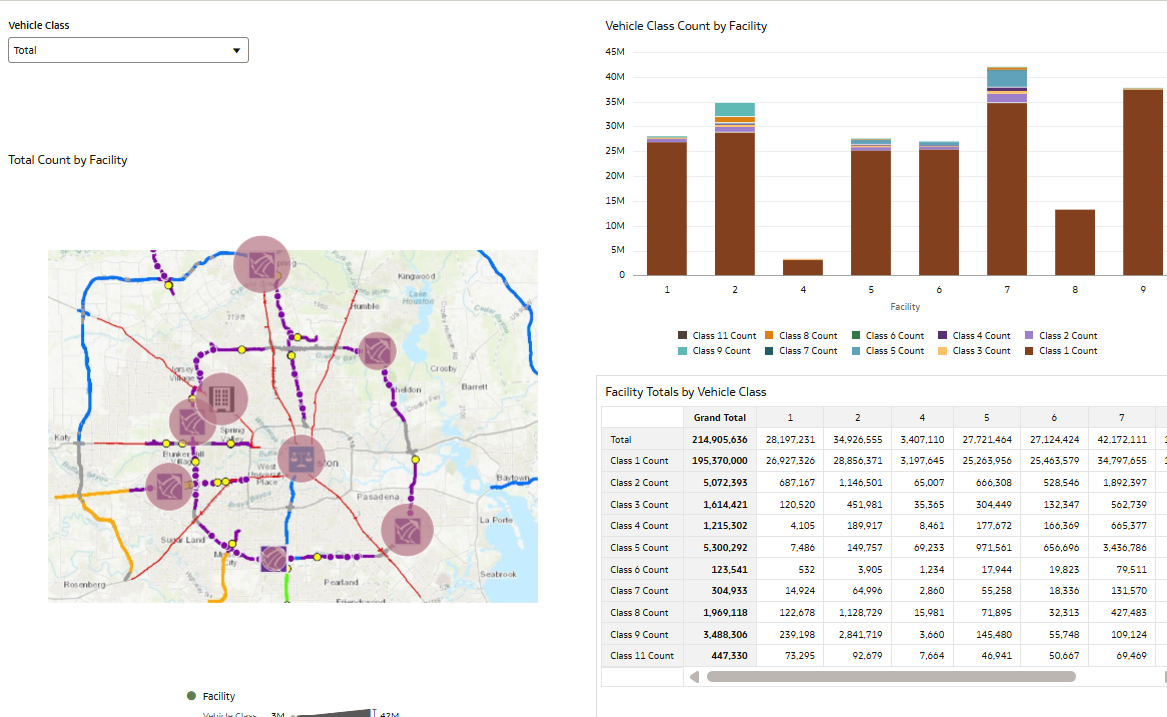Select the facility marker near Sheldon on map

coord(377,351)
